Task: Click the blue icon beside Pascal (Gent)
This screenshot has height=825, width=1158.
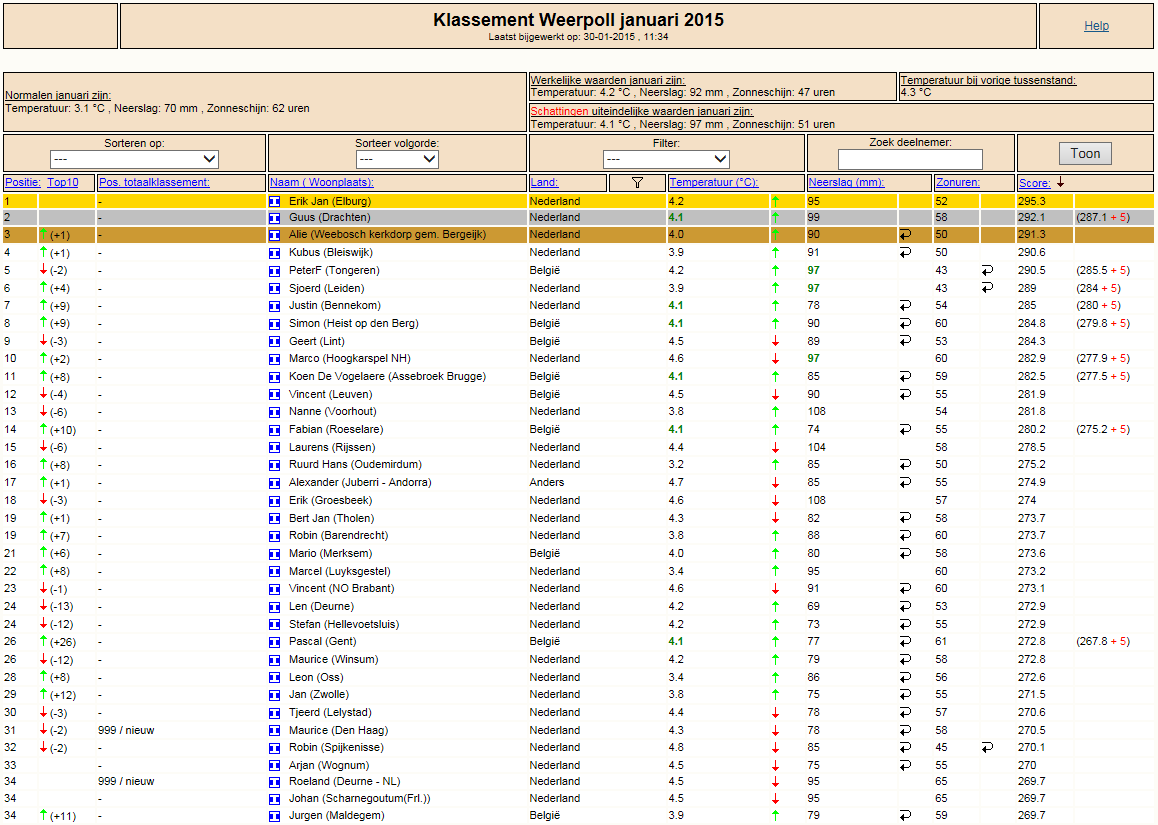Action: point(275,642)
